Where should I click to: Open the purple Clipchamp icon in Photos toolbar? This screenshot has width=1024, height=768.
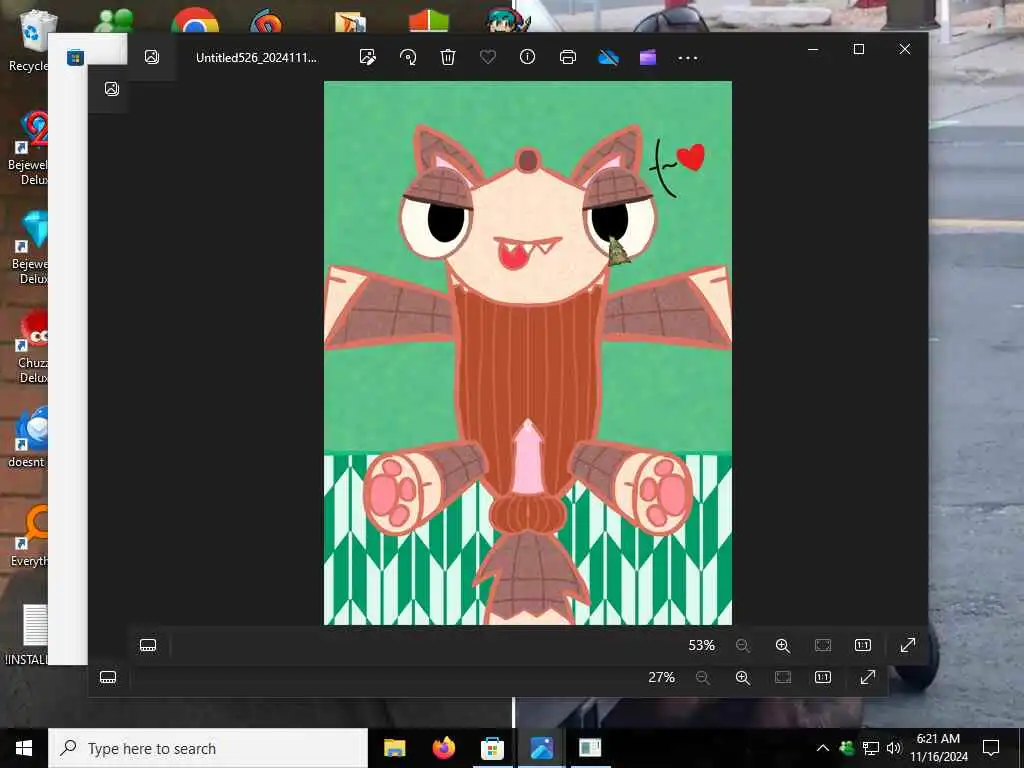[648, 57]
